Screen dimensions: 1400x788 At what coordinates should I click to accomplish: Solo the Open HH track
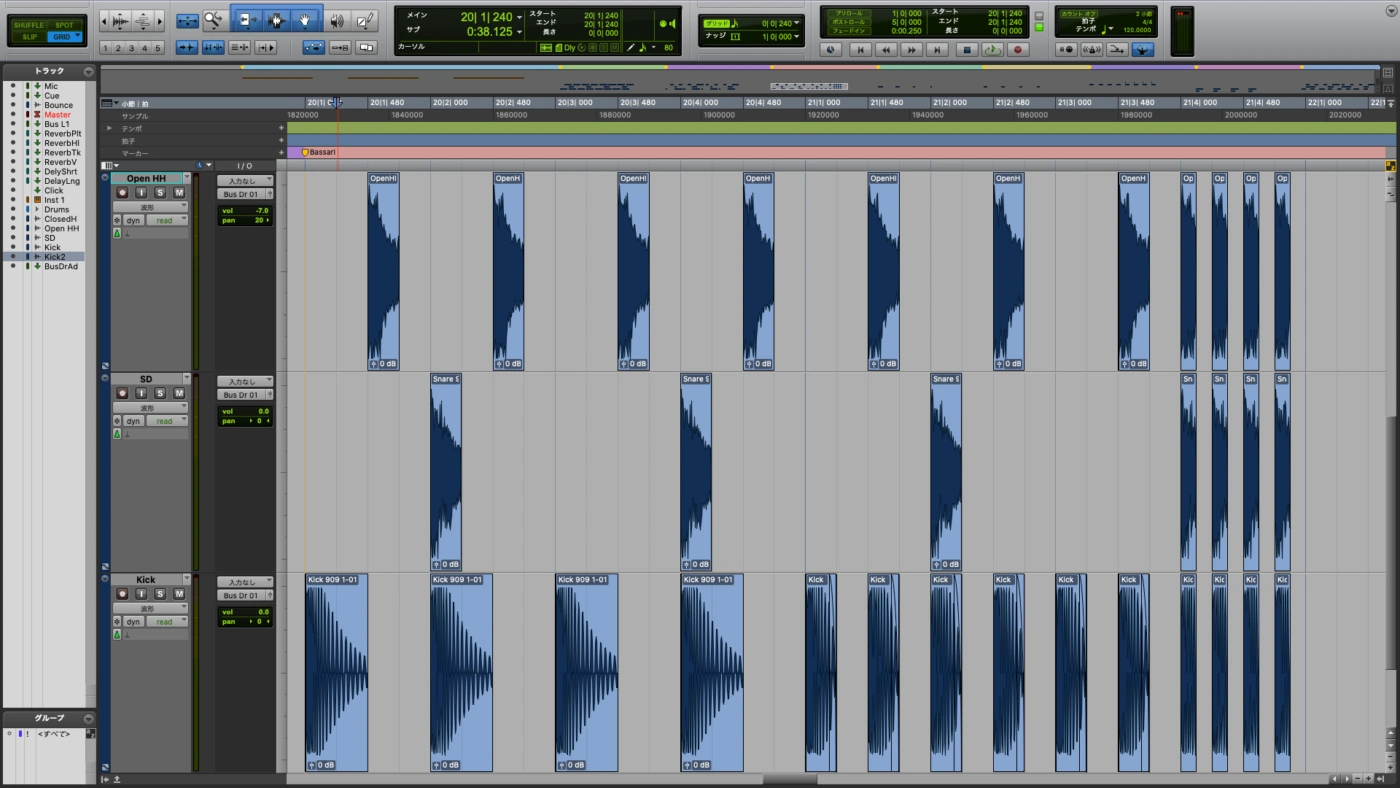tap(160, 193)
